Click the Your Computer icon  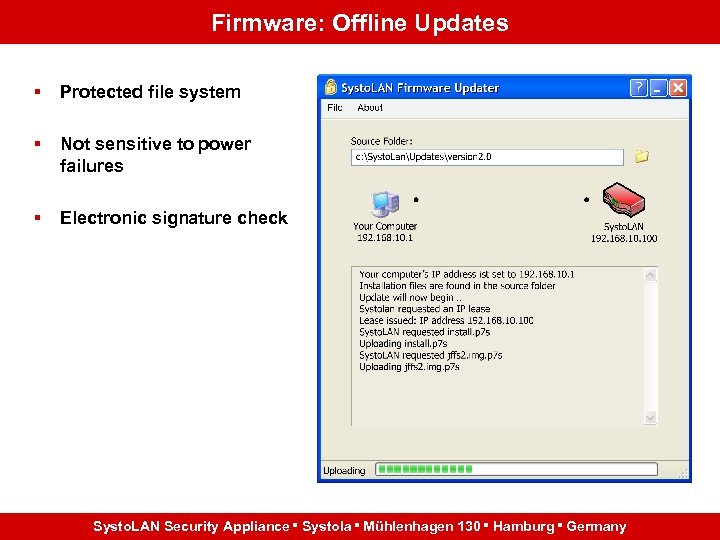tap(385, 204)
